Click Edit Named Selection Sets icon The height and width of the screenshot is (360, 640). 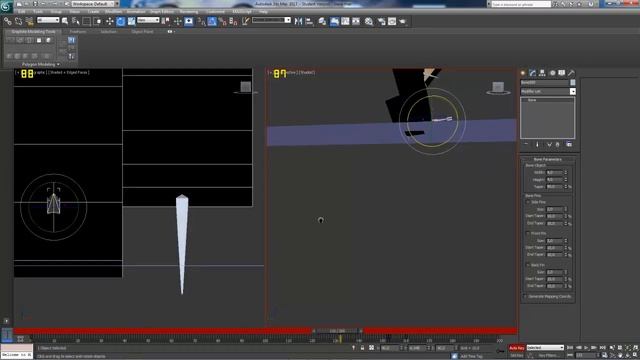pos(245,21)
